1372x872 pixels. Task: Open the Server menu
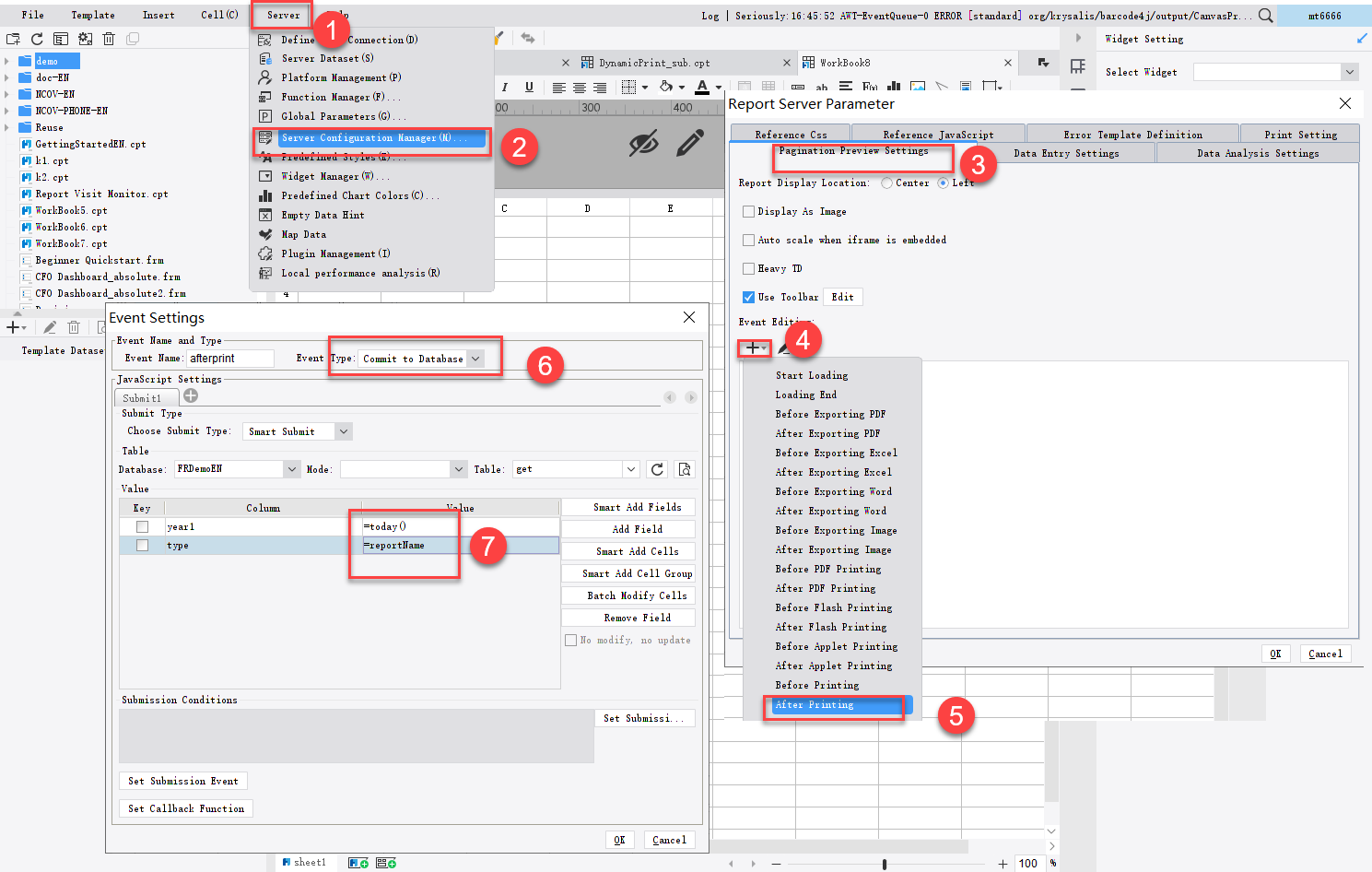(x=283, y=15)
